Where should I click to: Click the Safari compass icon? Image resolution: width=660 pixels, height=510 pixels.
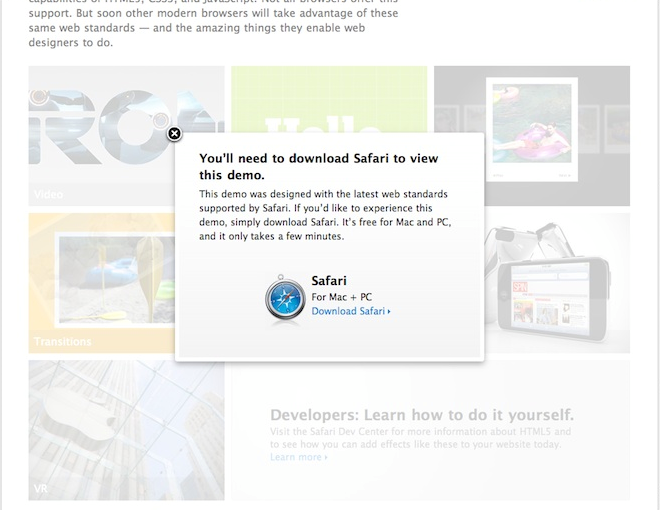[x=285, y=299]
